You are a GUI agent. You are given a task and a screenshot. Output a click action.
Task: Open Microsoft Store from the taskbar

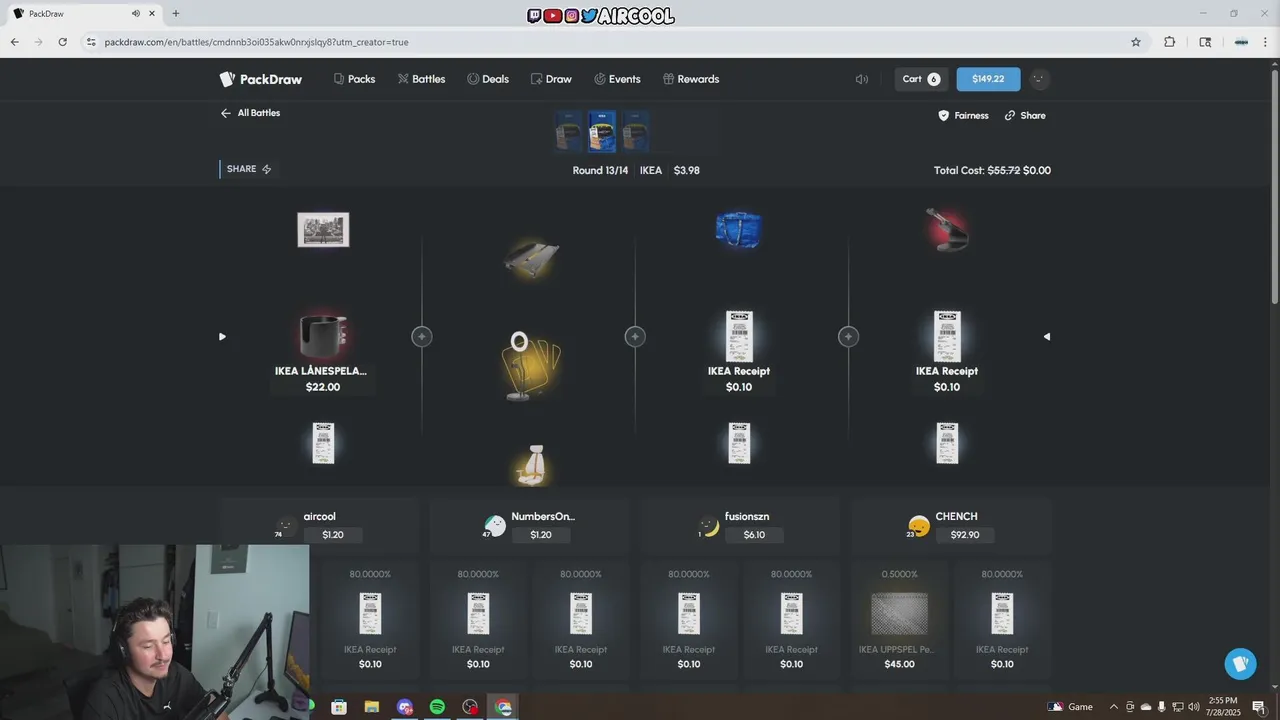coord(339,707)
